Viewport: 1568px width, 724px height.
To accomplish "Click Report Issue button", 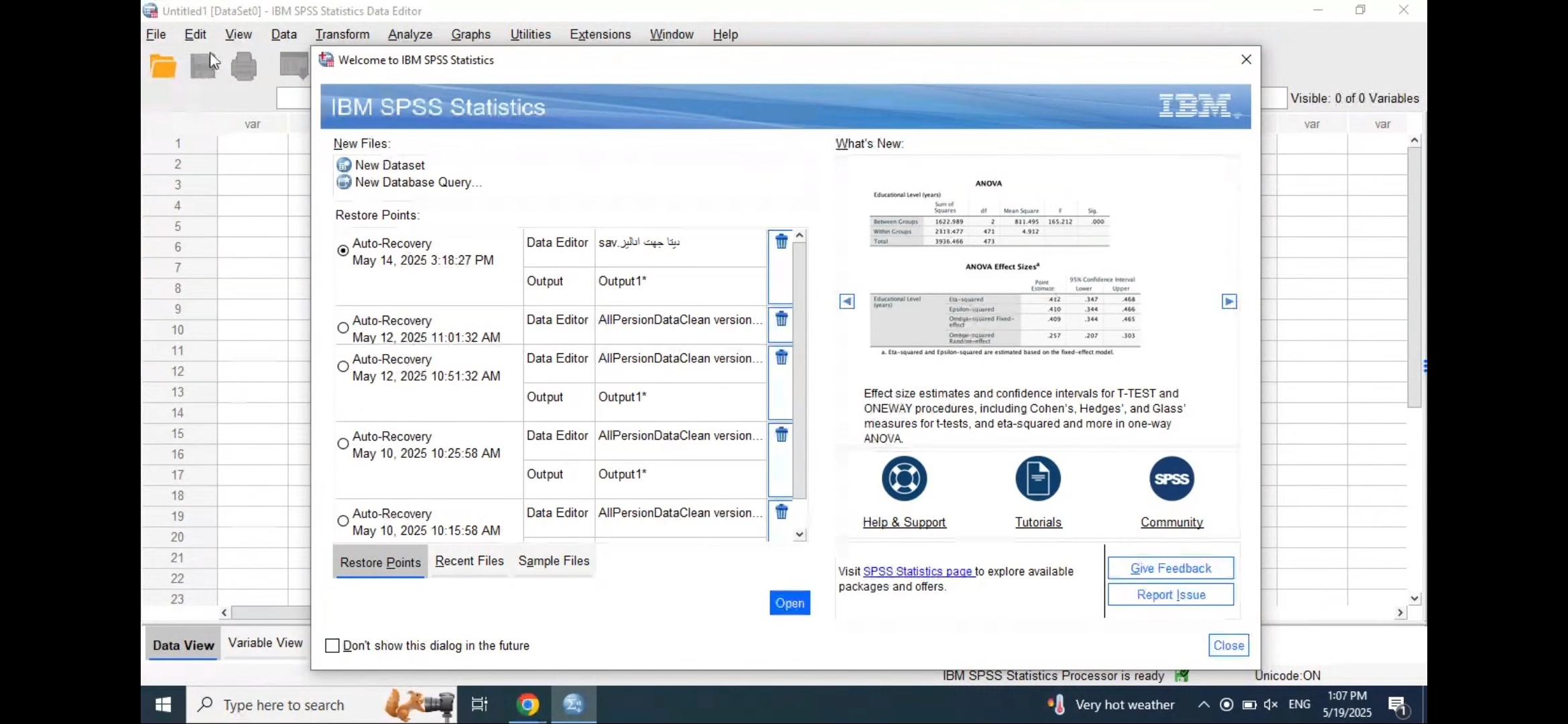I will 1171,595.
